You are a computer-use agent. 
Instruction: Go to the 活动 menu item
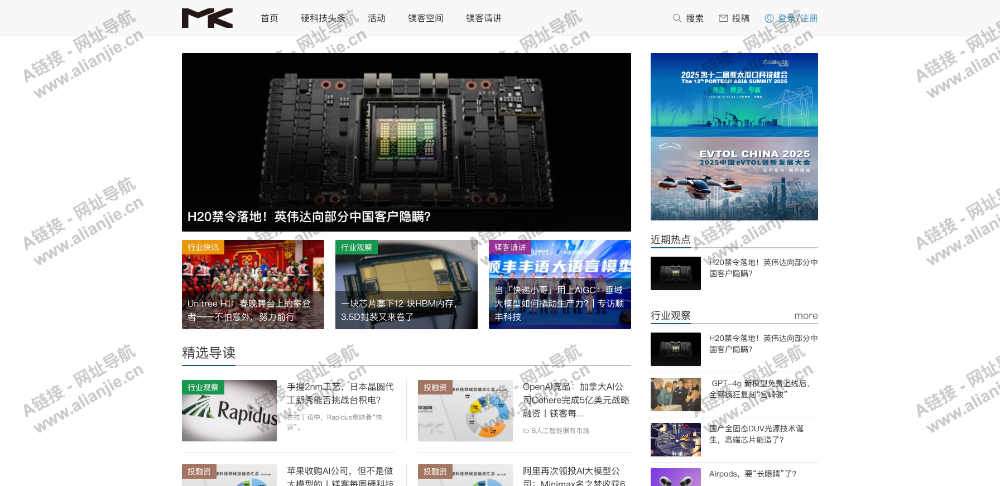(376, 18)
